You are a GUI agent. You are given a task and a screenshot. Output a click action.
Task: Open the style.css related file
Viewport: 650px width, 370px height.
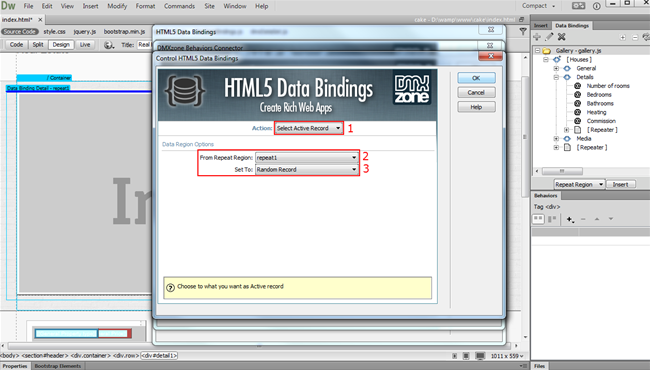(55, 31)
